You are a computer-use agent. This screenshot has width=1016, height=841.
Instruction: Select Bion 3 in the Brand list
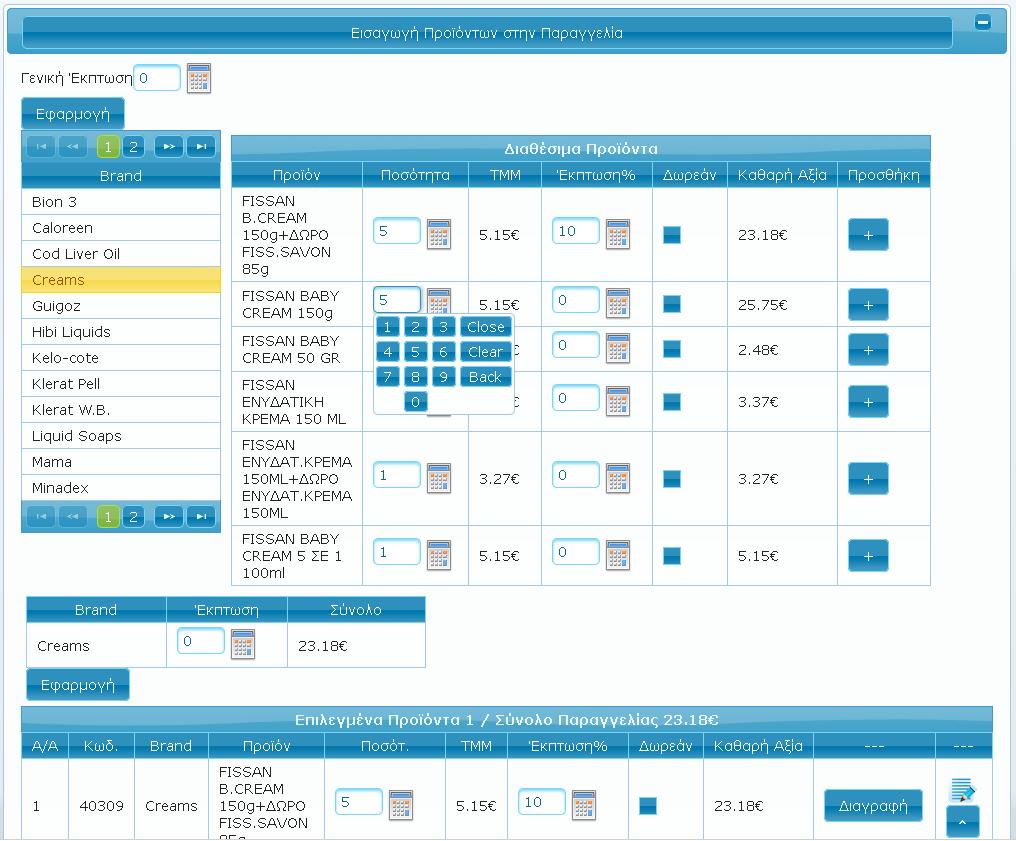(x=121, y=202)
